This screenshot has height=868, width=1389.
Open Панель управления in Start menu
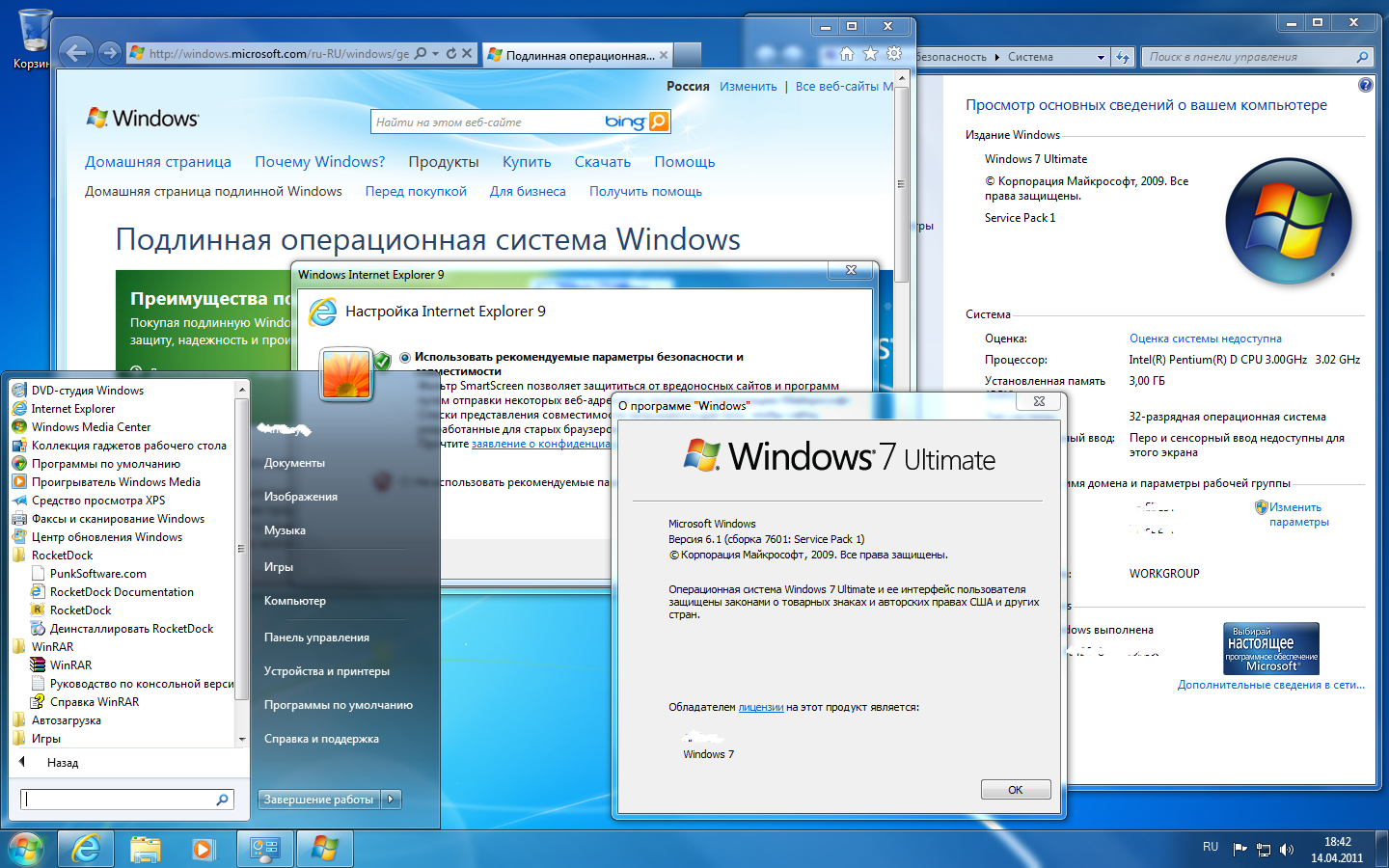316,637
